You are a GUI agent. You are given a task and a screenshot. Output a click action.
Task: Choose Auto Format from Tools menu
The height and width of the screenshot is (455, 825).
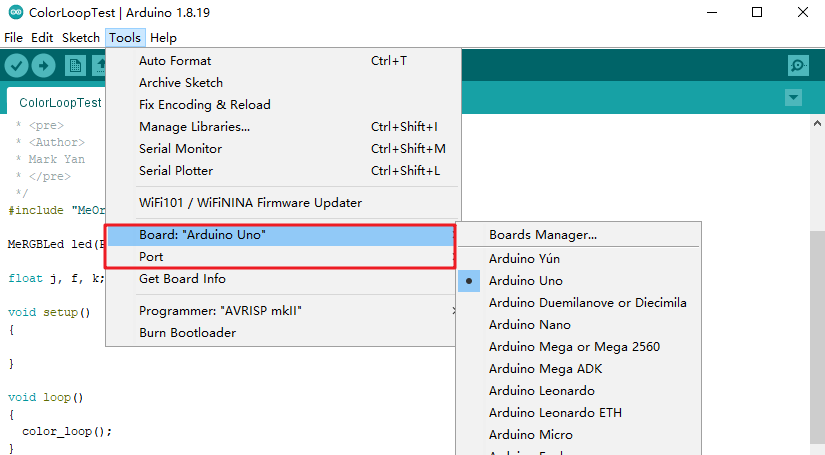click(x=284, y=60)
